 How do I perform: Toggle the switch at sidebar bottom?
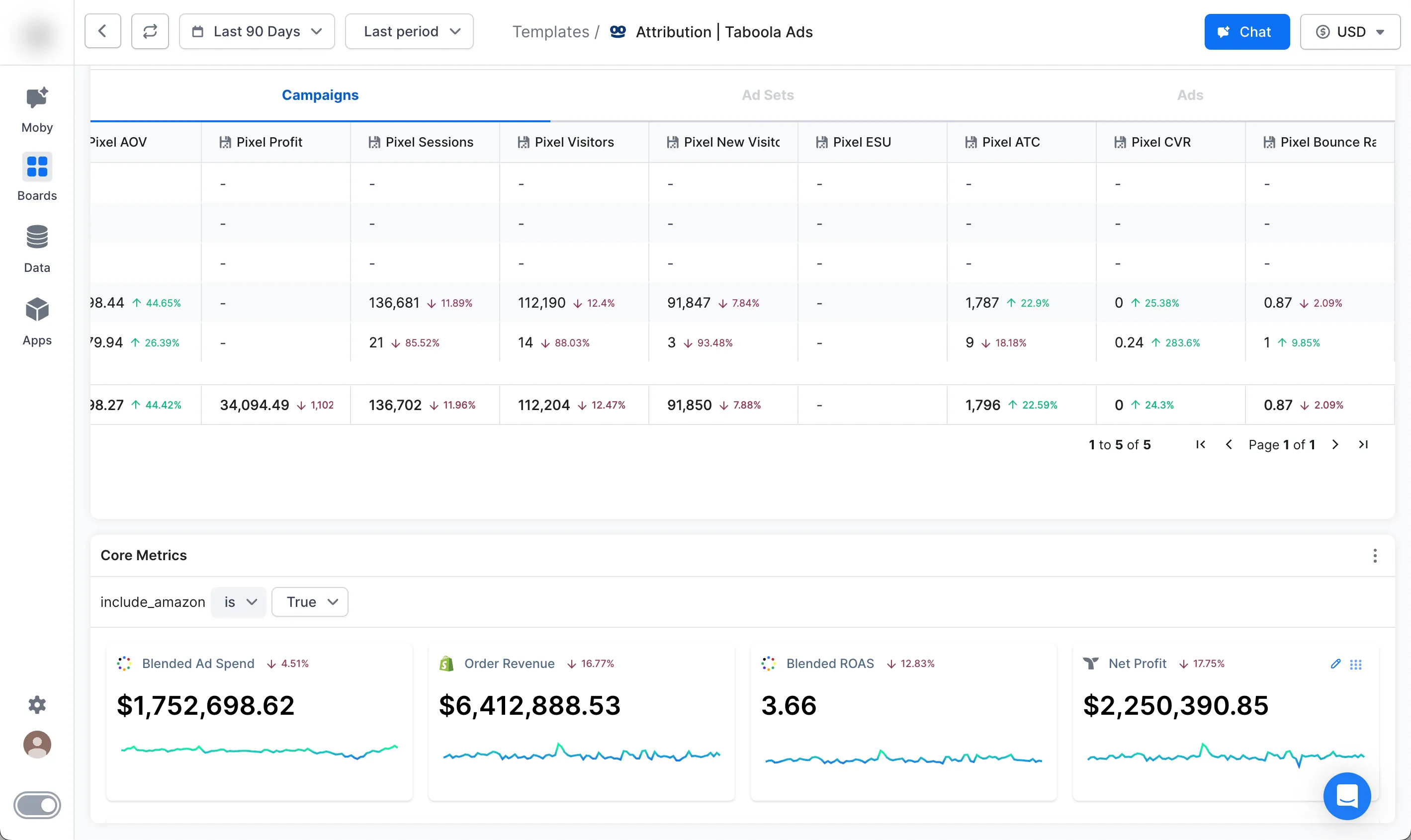37,805
